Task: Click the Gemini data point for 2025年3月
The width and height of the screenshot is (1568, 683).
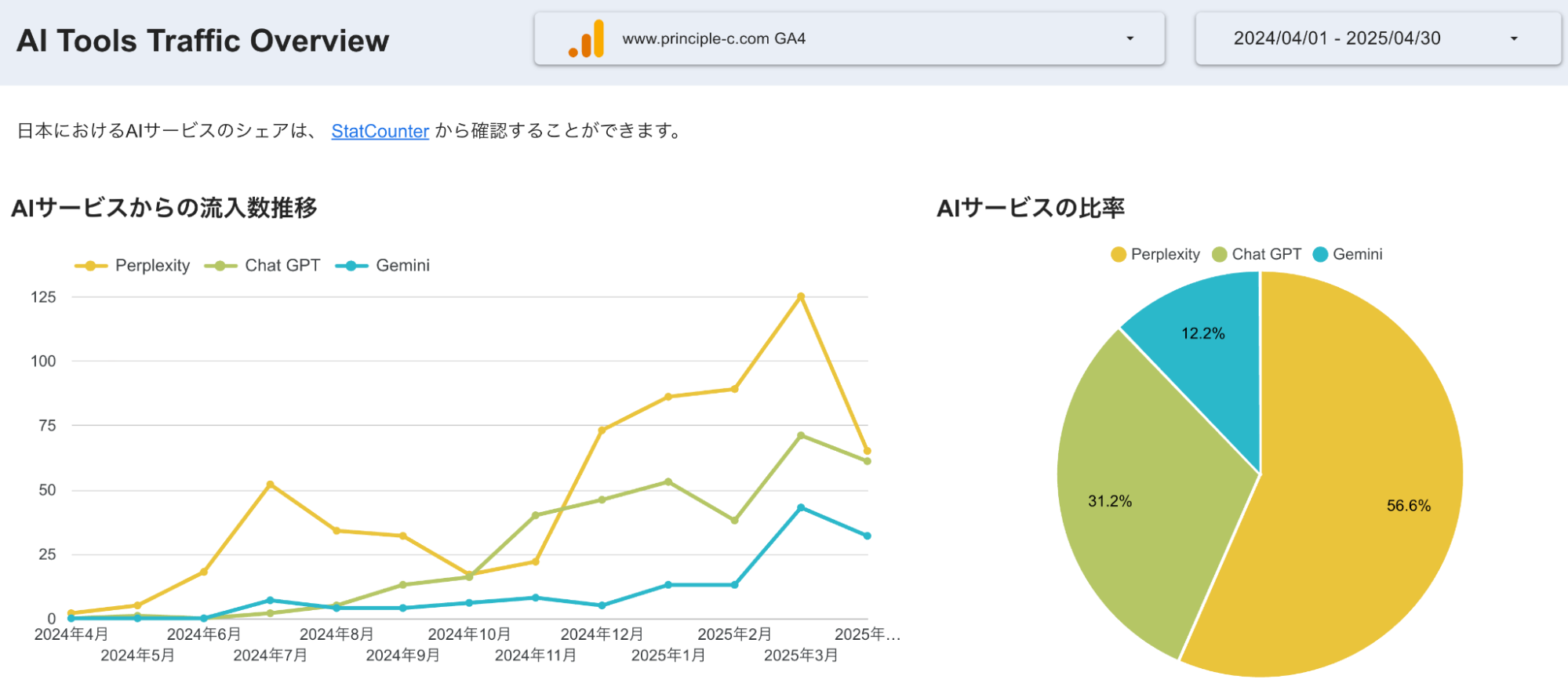Action: [x=801, y=507]
